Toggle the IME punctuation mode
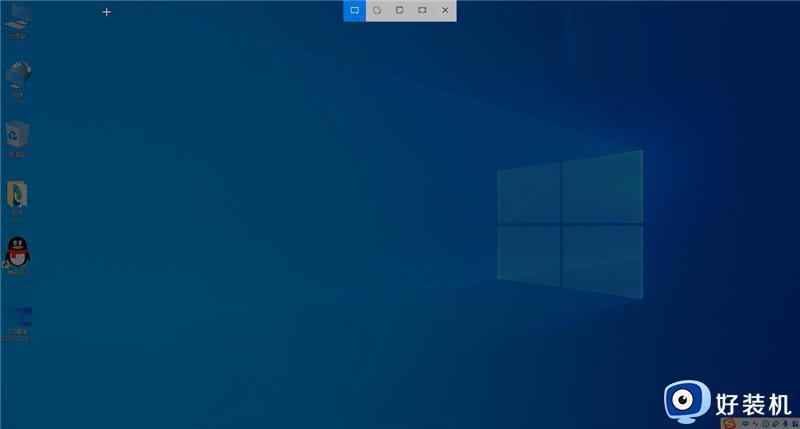This screenshot has height=429, width=800. pos(752,424)
